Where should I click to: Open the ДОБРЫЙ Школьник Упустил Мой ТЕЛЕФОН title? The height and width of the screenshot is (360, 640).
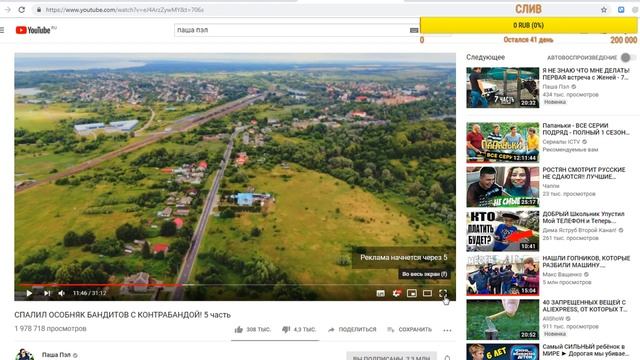tap(584, 217)
